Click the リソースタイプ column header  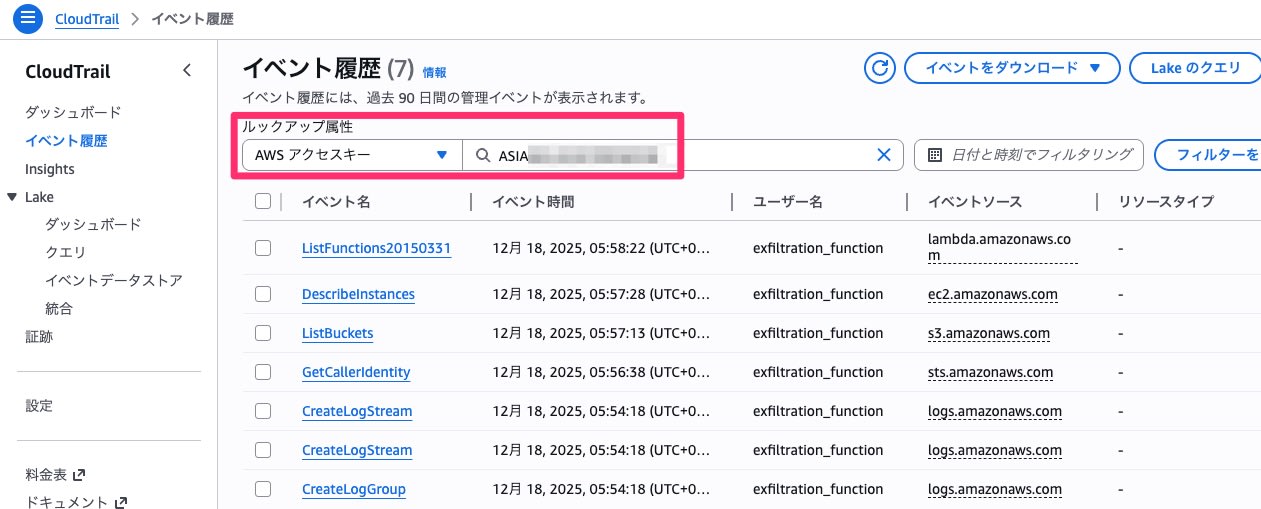1166,201
